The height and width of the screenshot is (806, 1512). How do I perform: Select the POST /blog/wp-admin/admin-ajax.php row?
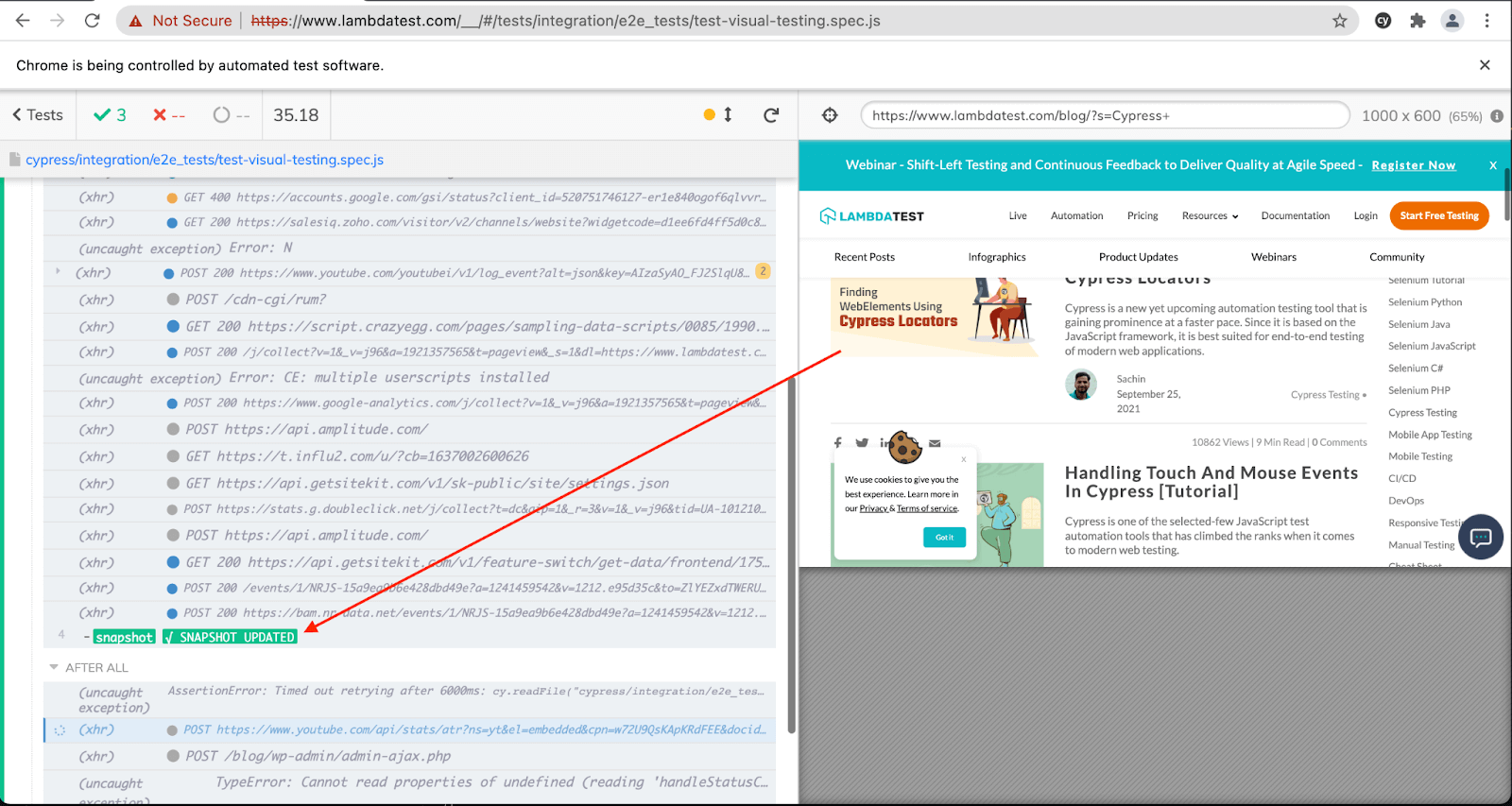[x=410, y=756]
